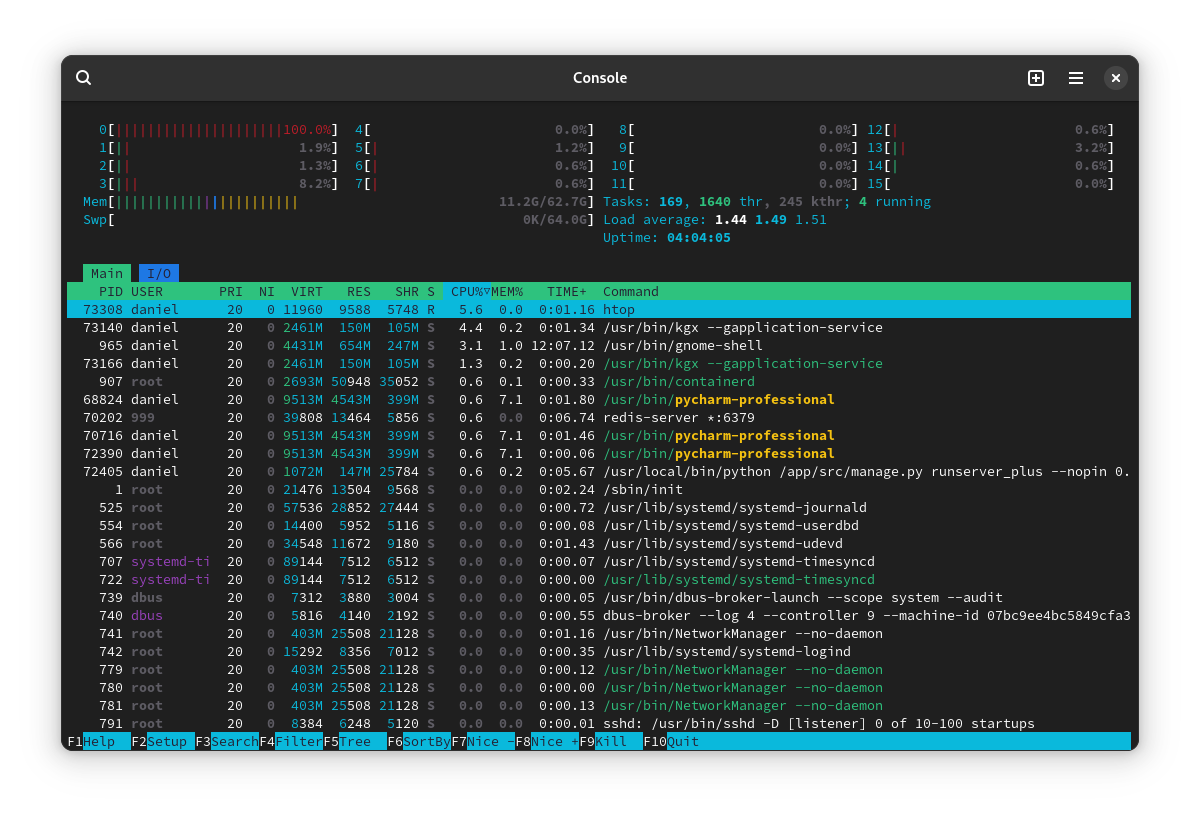Click the search icon in Console header

click(x=84, y=78)
